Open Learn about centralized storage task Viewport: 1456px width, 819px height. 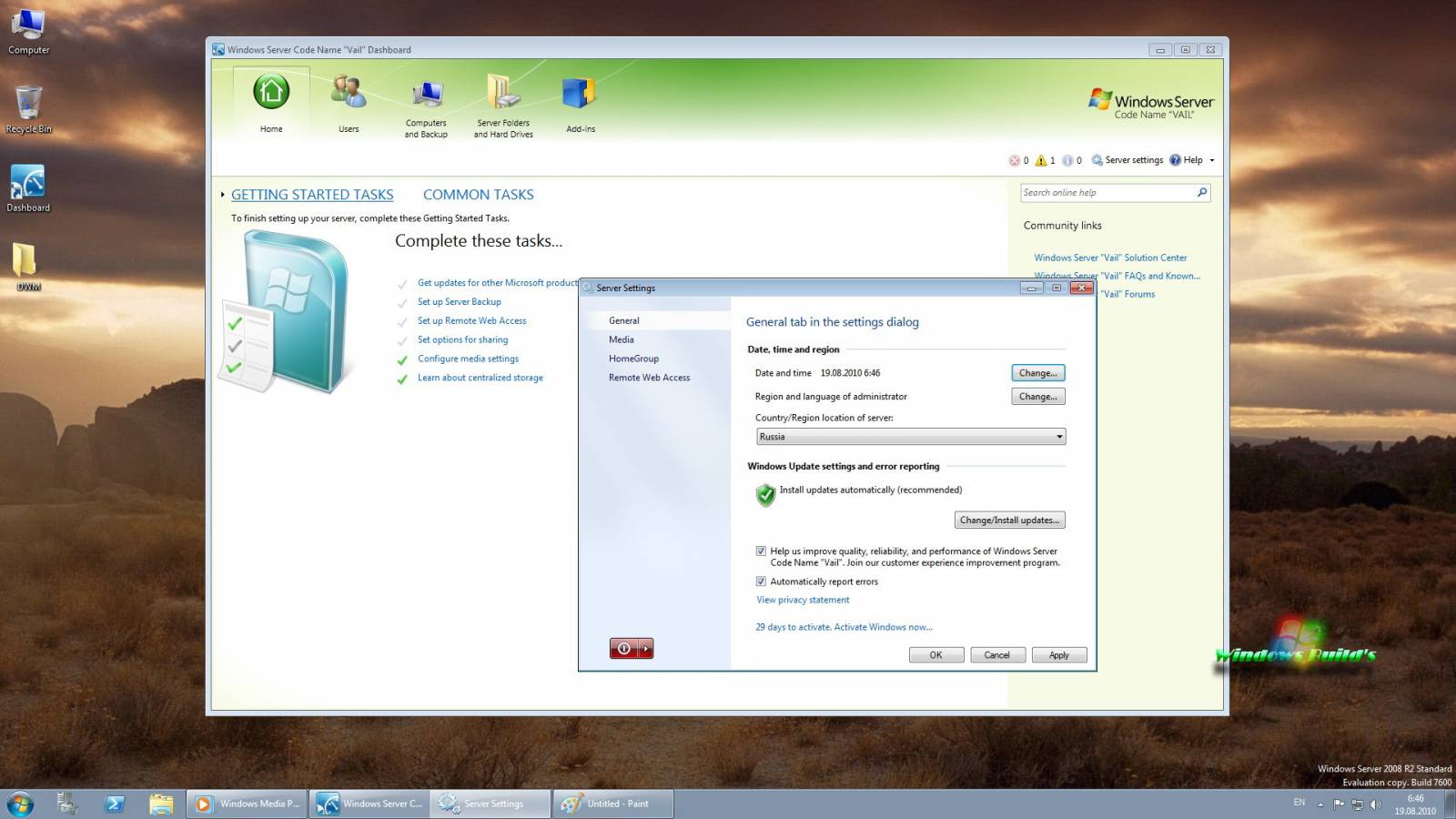tap(480, 379)
